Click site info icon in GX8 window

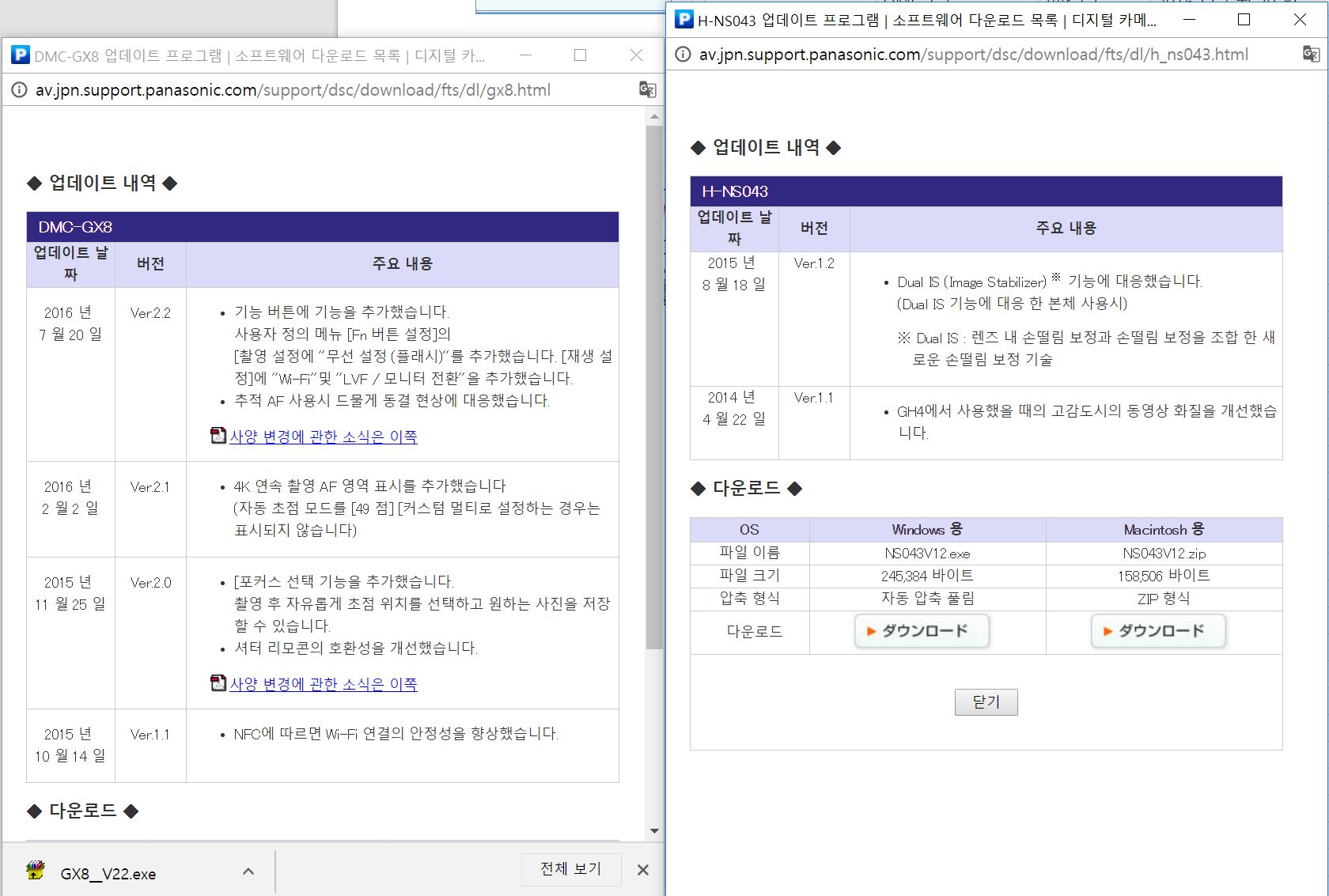(x=19, y=90)
